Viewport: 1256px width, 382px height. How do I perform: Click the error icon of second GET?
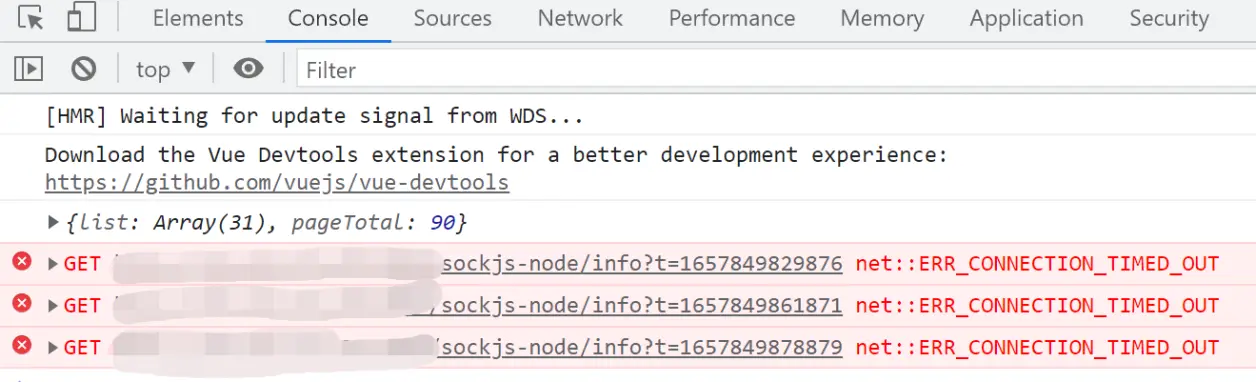coord(22,304)
